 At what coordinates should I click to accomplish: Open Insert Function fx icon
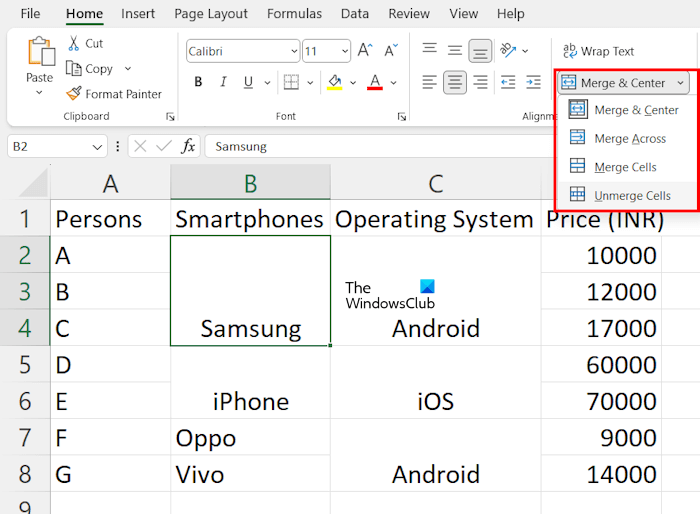[188, 146]
